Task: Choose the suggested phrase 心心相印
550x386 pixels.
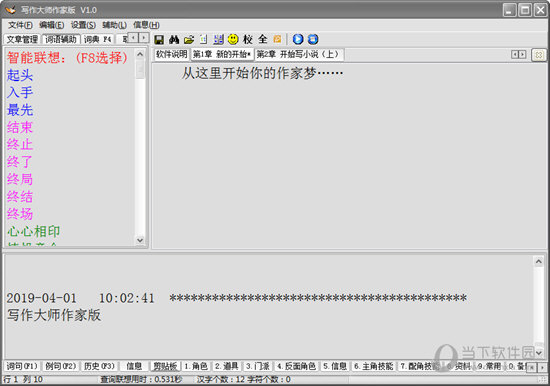Action: (x=34, y=232)
